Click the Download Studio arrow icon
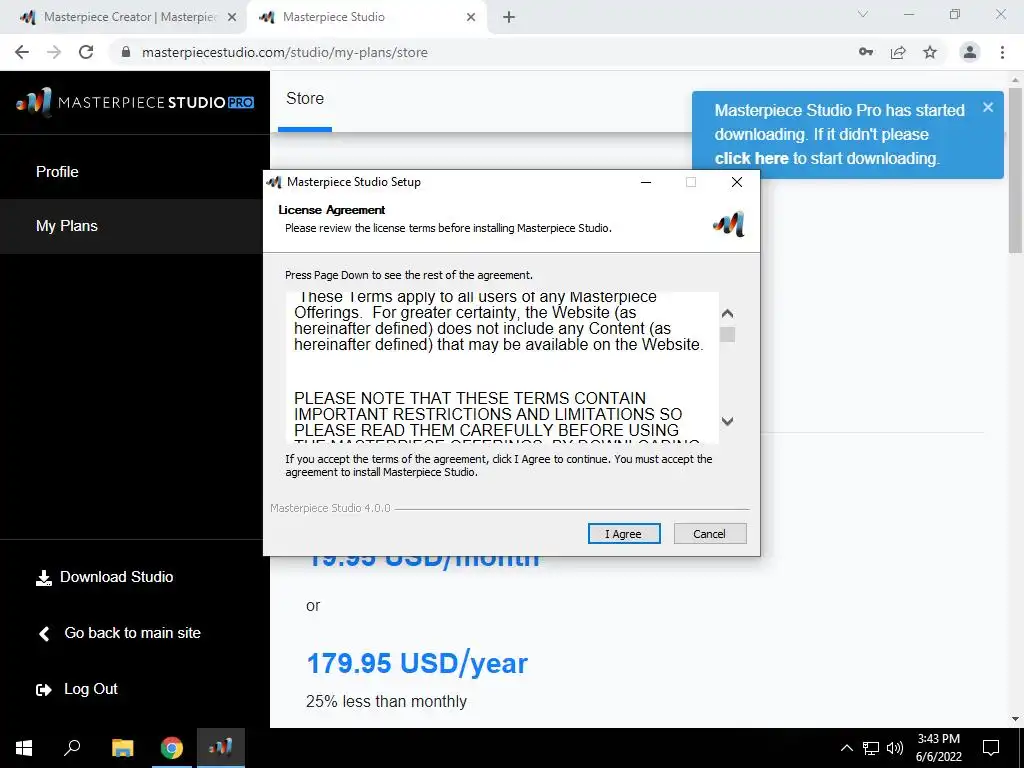1024x768 pixels. click(44, 578)
